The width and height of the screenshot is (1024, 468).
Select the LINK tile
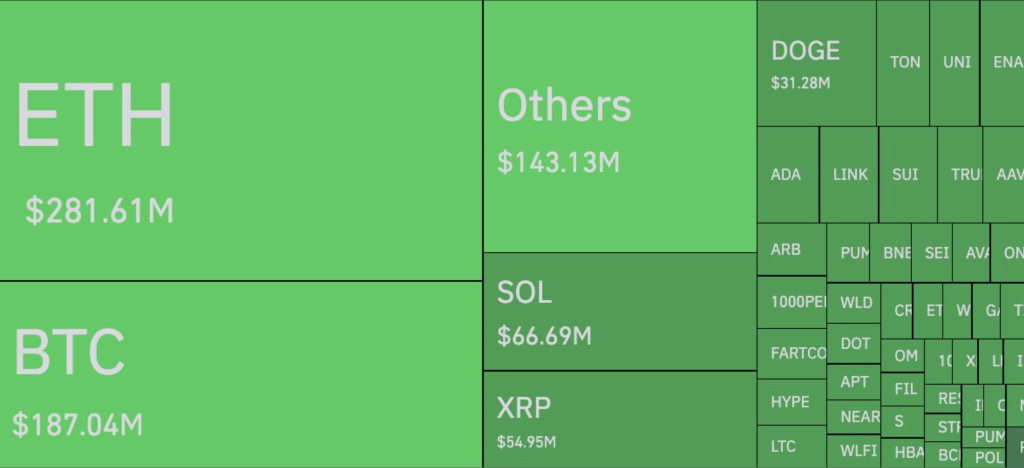click(x=850, y=174)
